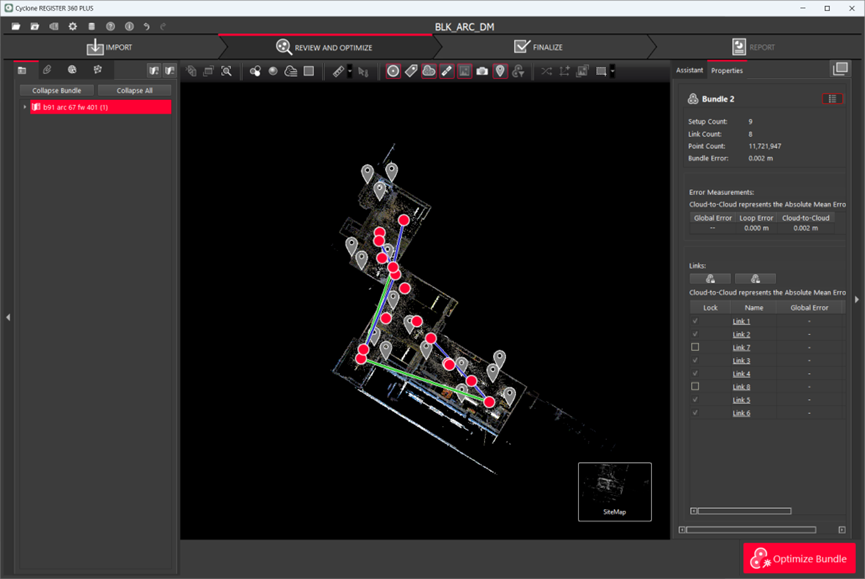Click the camera snapshot icon

click(482, 71)
